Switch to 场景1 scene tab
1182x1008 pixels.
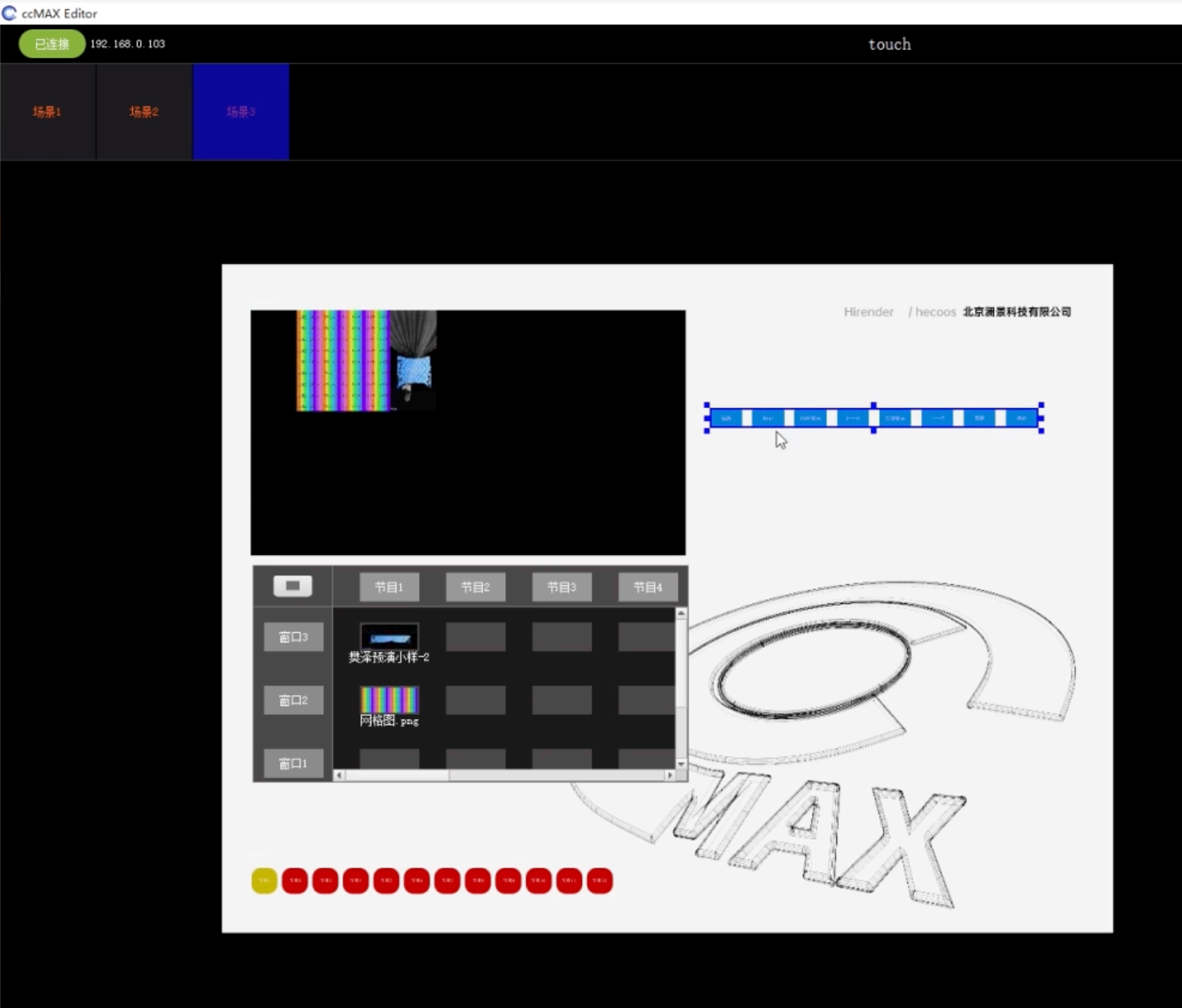(x=48, y=112)
